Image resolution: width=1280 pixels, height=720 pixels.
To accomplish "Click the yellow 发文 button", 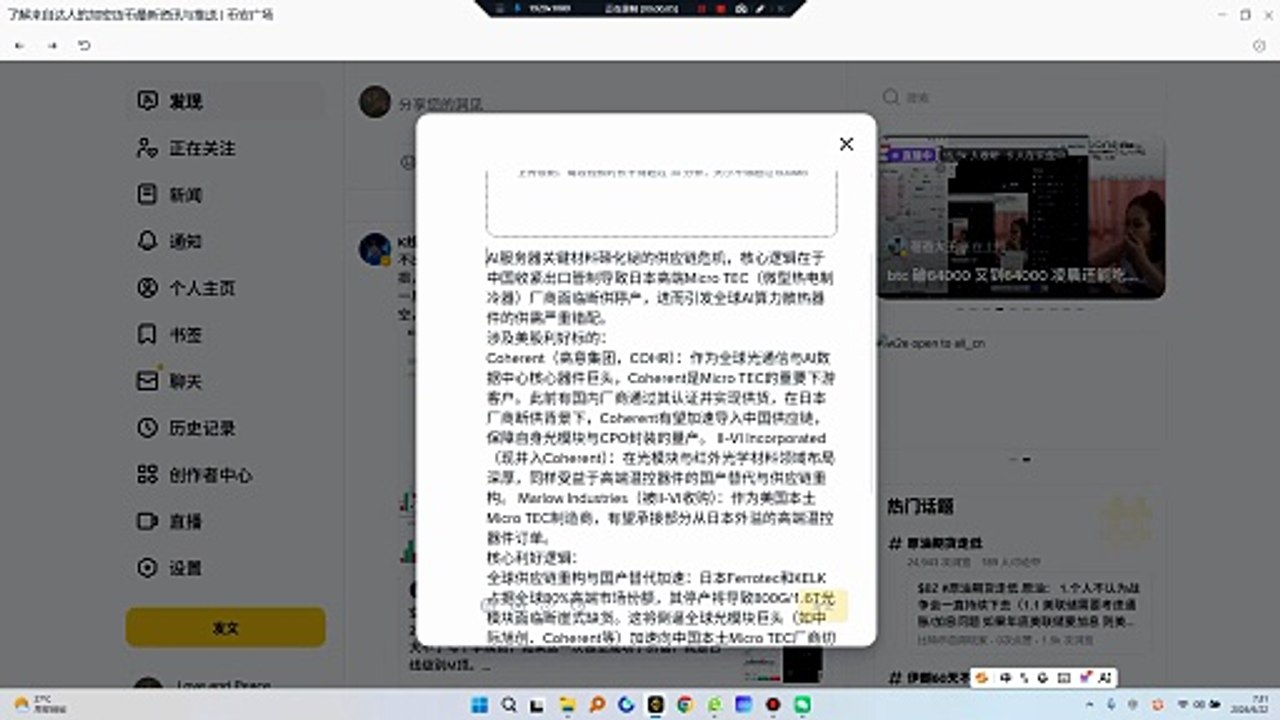I will click(x=226, y=627).
